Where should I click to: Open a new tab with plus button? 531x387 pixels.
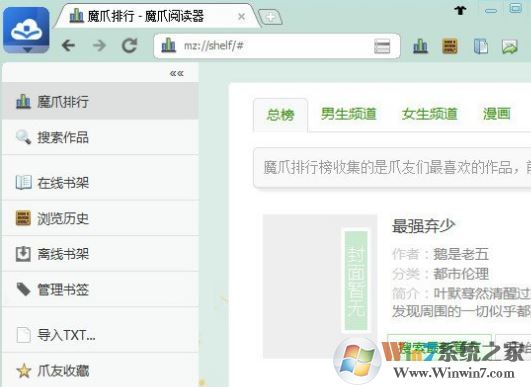coord(270,17)
